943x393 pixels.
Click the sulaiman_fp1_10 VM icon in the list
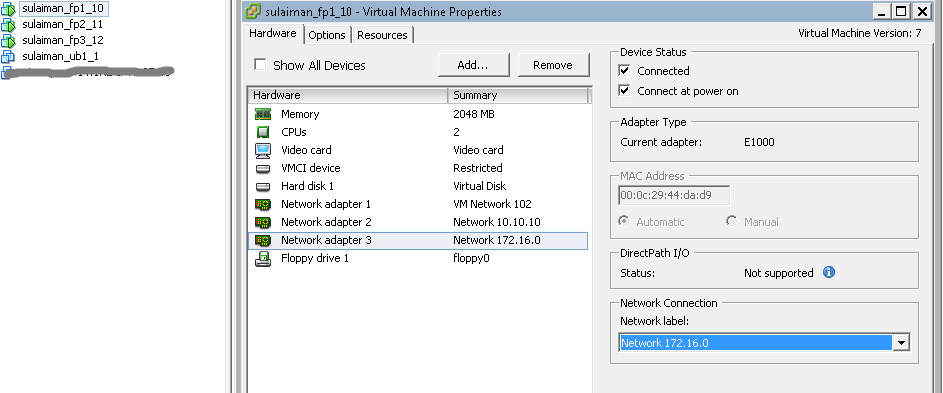tap(8, 9)
